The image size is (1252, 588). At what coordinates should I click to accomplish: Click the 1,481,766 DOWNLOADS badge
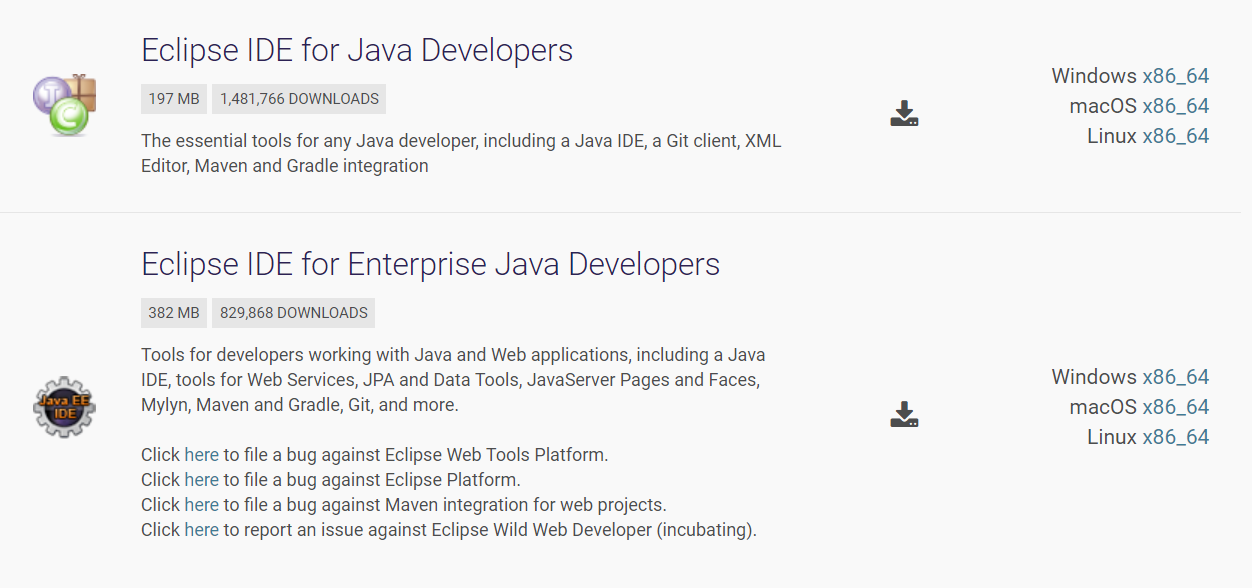299,99
